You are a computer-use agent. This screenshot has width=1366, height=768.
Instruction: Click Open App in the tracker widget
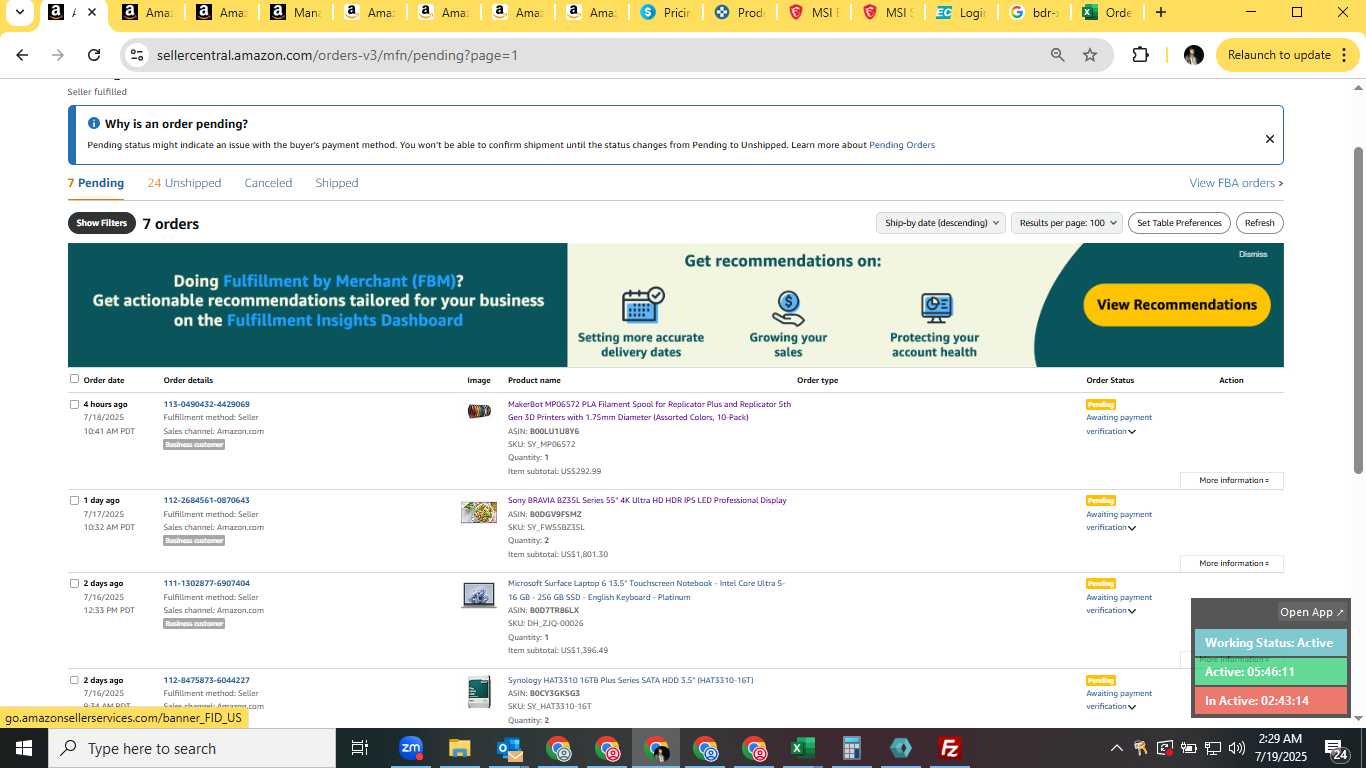click(x=1312, y=612)
